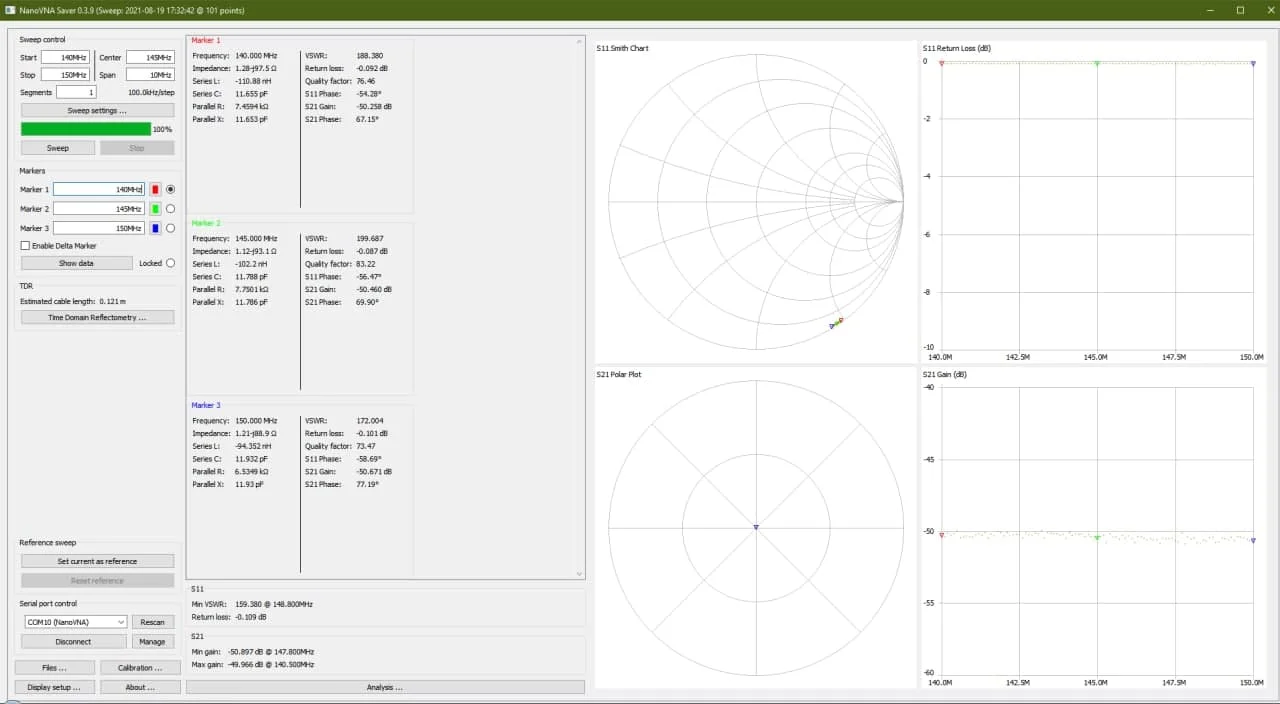Click the green marker on S11 Return Loss chart

coord(1097,64)
